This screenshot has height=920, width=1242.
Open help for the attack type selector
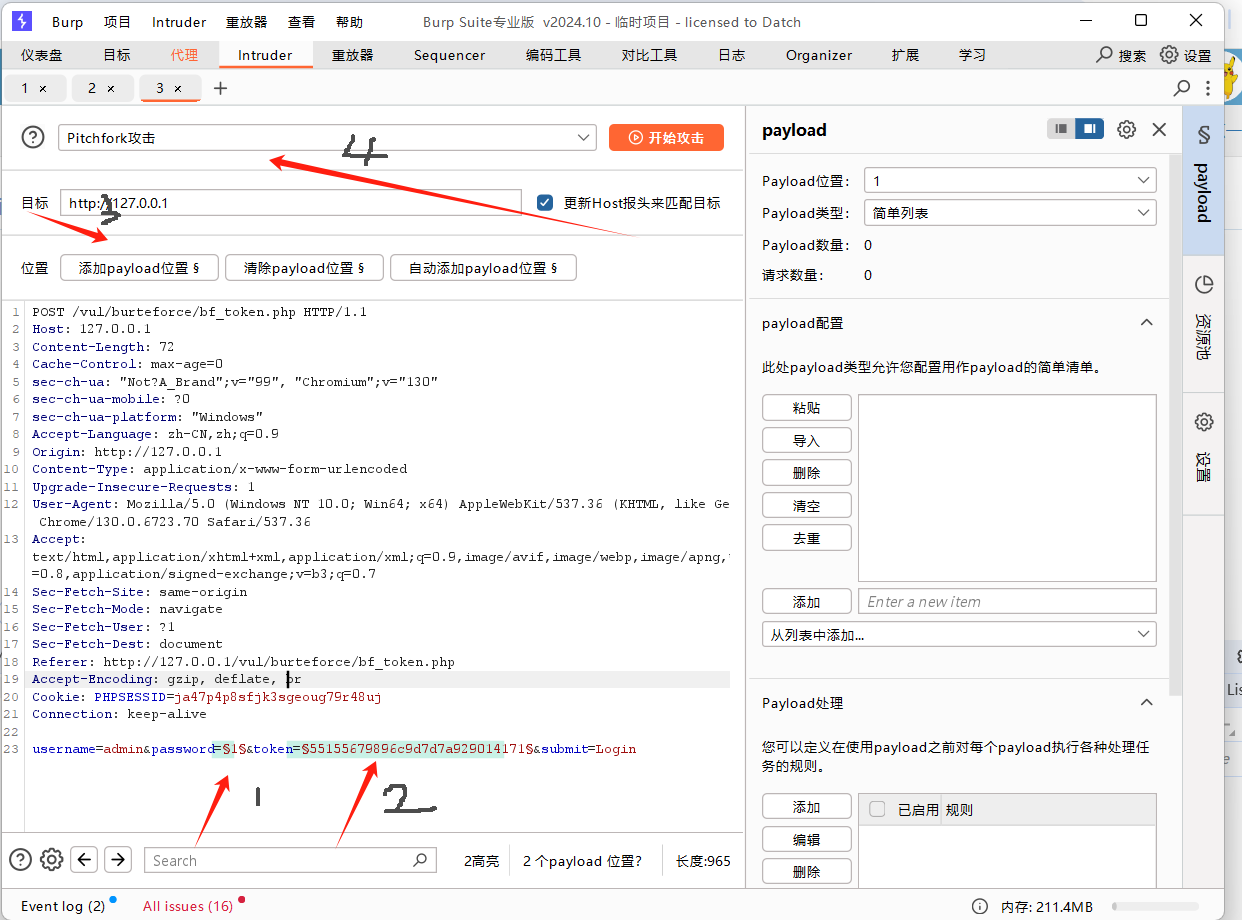(x=33, y=138)
